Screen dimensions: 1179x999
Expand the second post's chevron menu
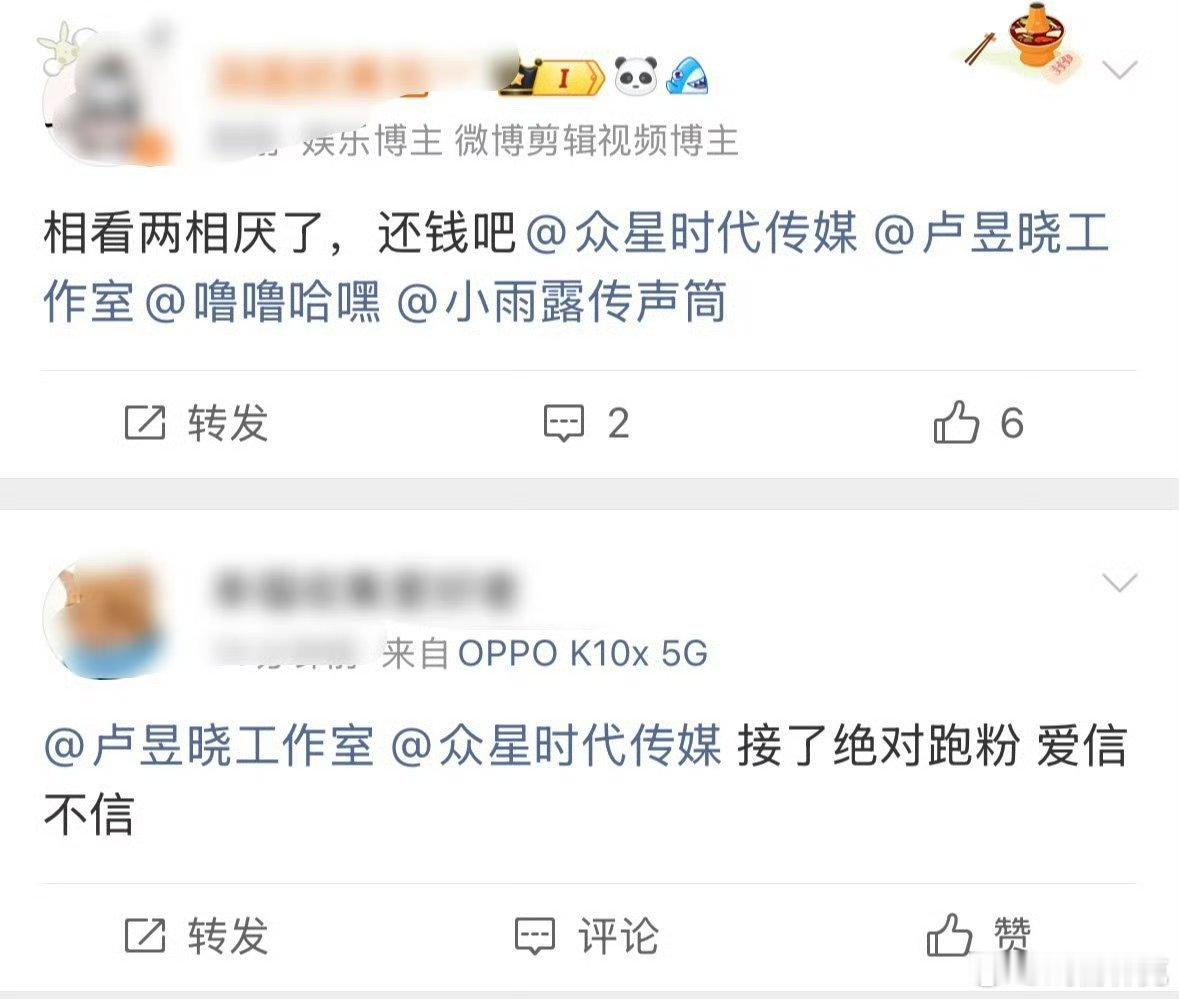[1119, 583]
